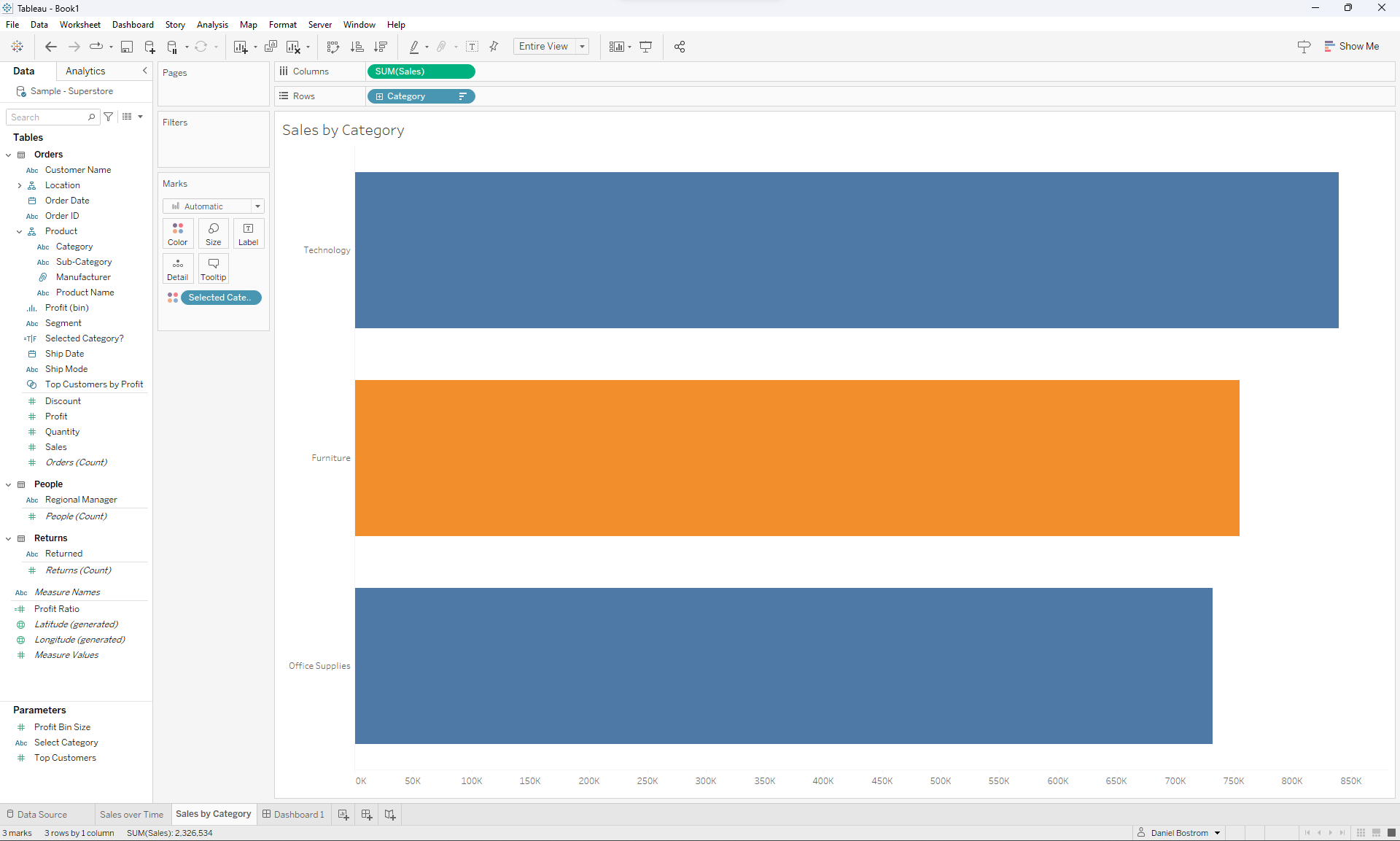Toggle the Show Me panel
This screenshot has width=1400, height=841.
(1352, 46)
